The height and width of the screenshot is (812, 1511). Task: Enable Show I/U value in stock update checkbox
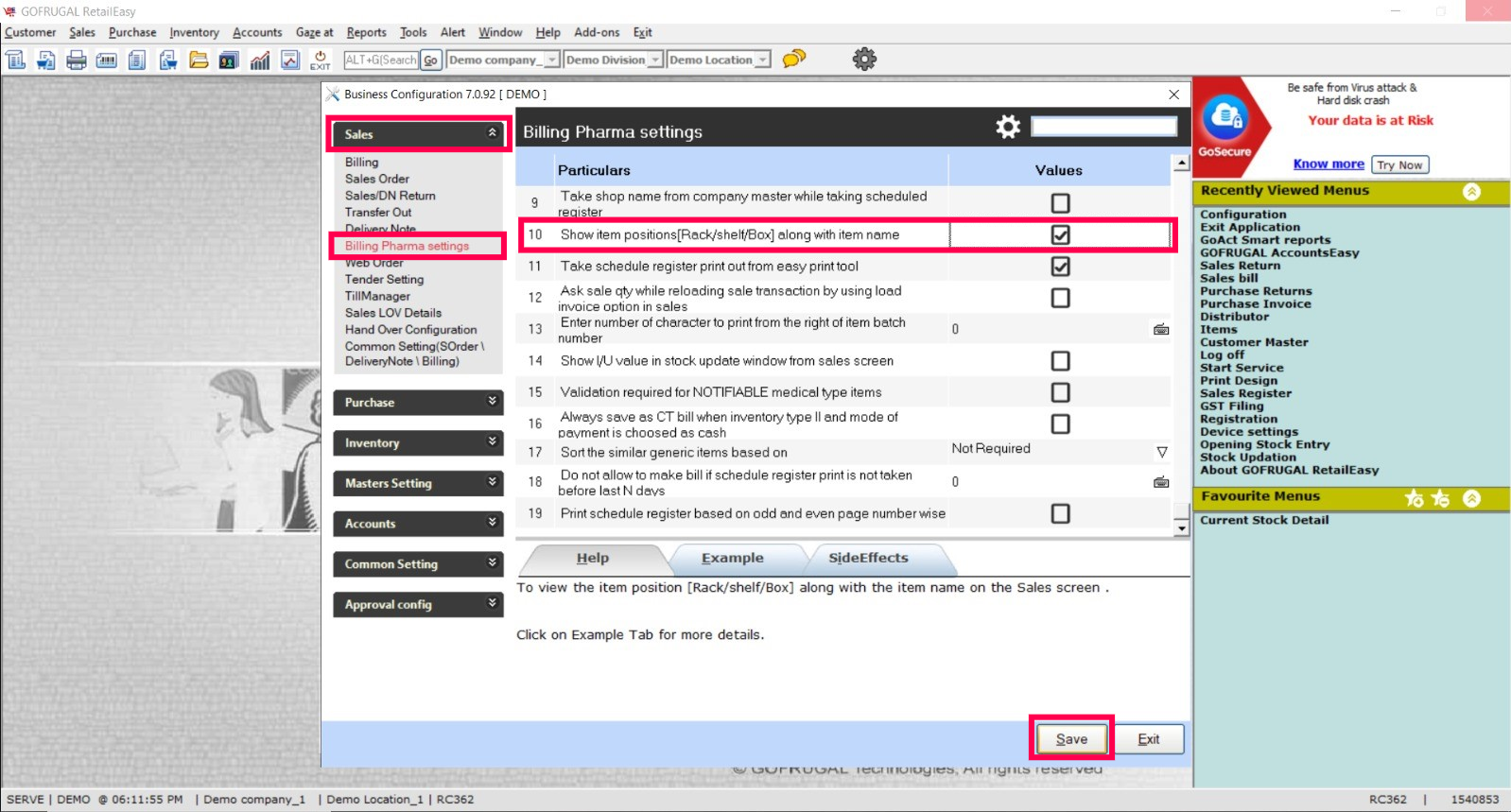(x=1061, y=361)
